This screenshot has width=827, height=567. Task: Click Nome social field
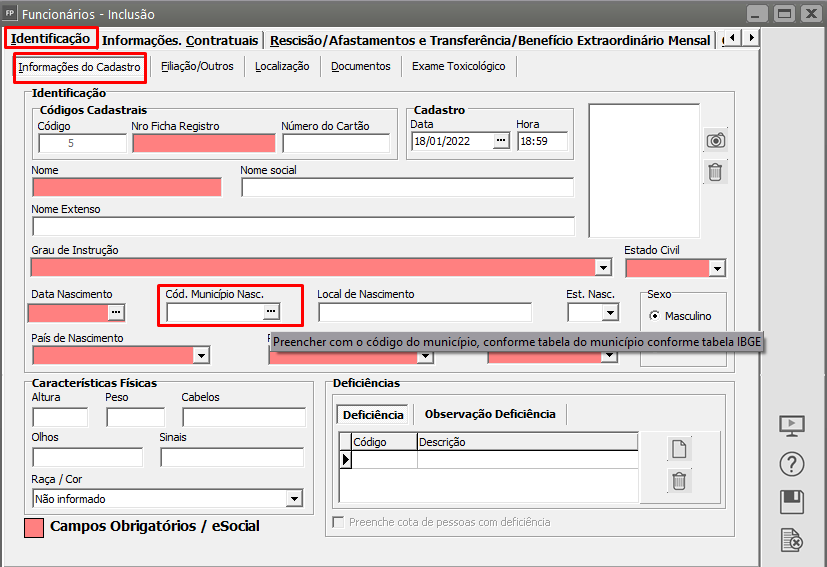coord(407,187)
